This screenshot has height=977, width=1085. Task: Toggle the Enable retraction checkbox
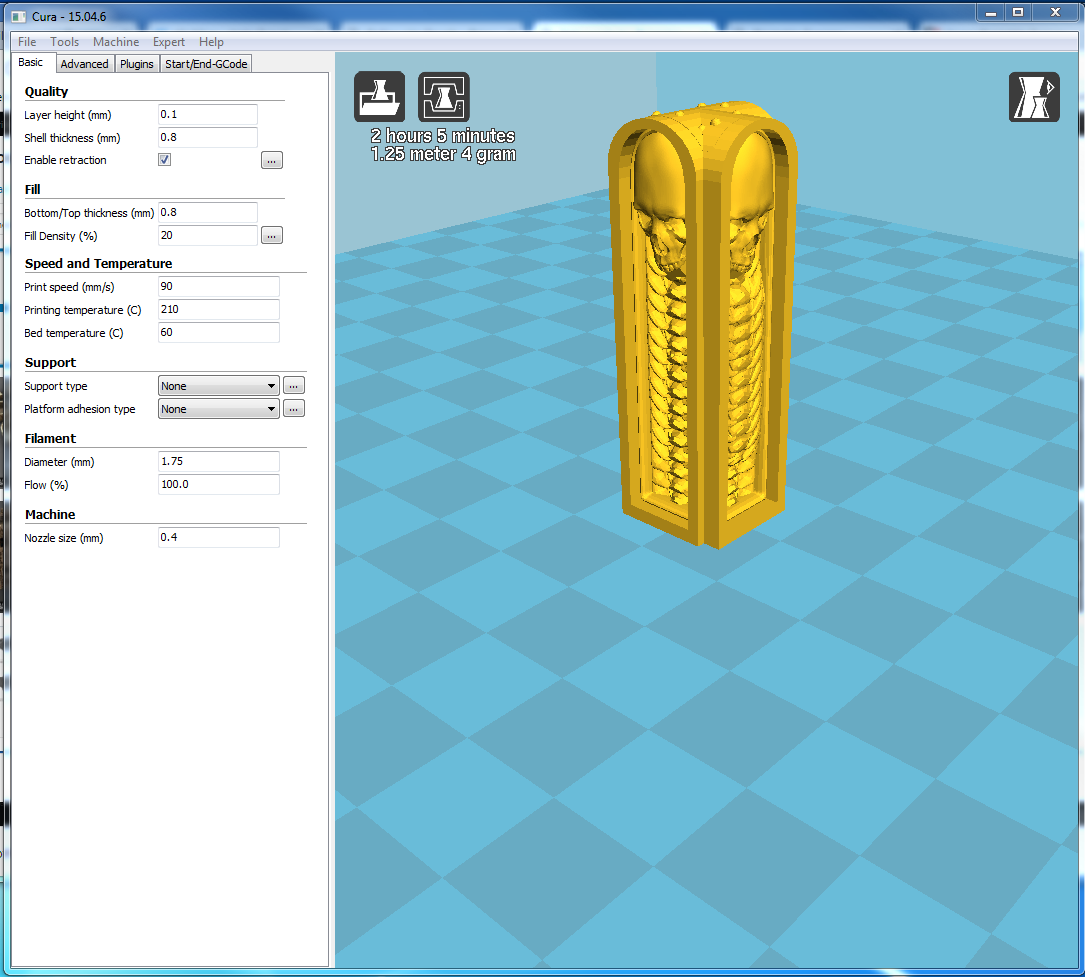[165, 160]
